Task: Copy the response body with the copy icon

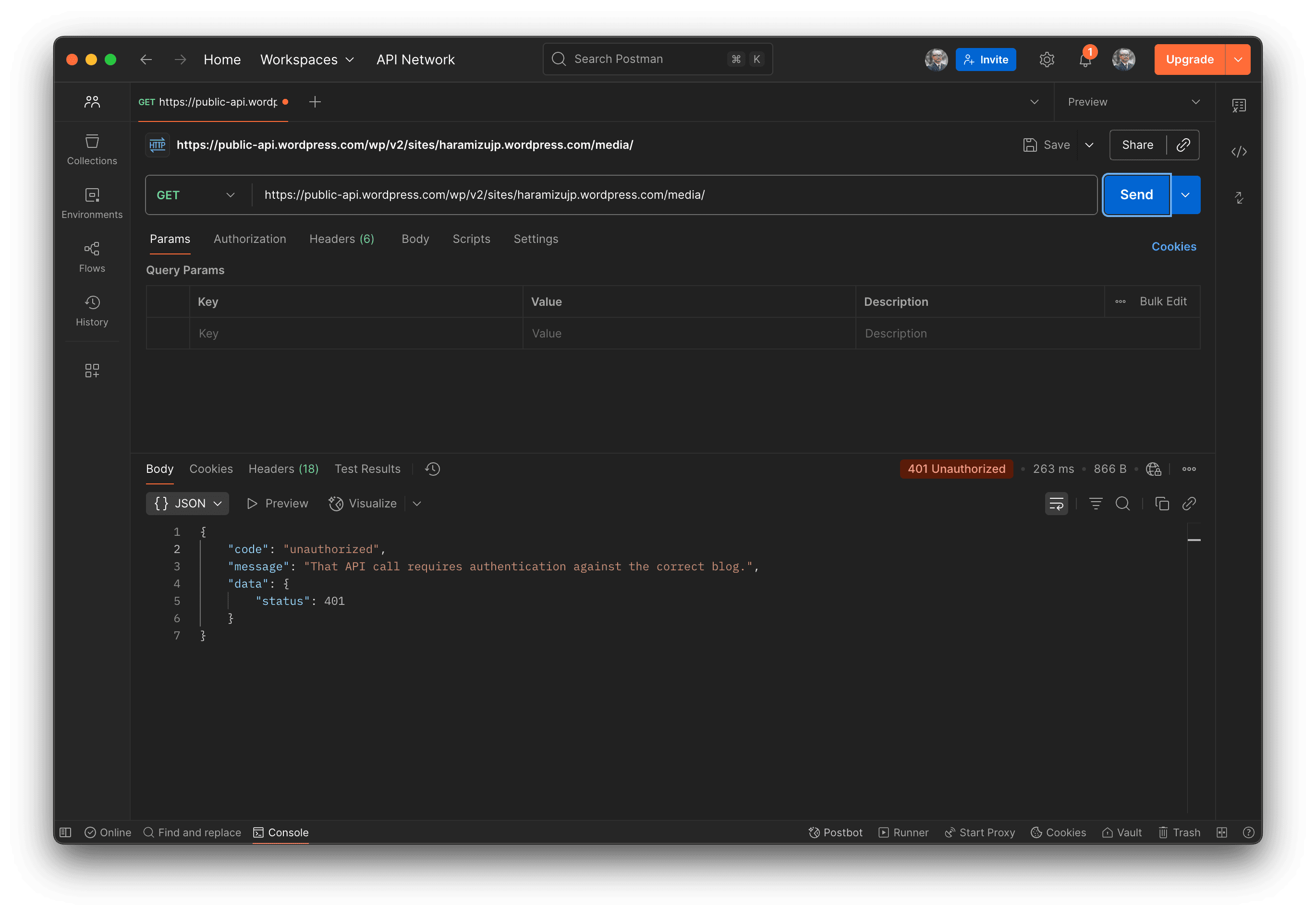Action: pyautogui.click(x=1162, y=503)
